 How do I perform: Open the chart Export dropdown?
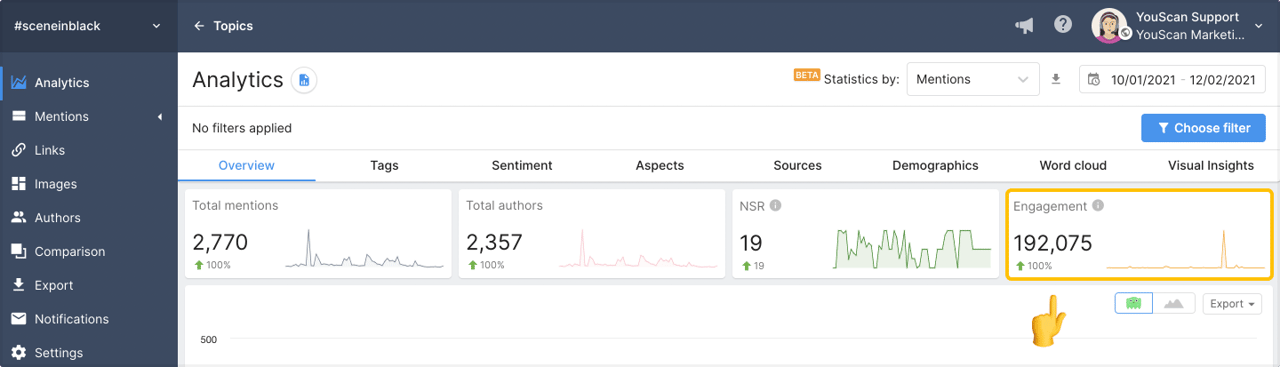(x=1232, y=303)
